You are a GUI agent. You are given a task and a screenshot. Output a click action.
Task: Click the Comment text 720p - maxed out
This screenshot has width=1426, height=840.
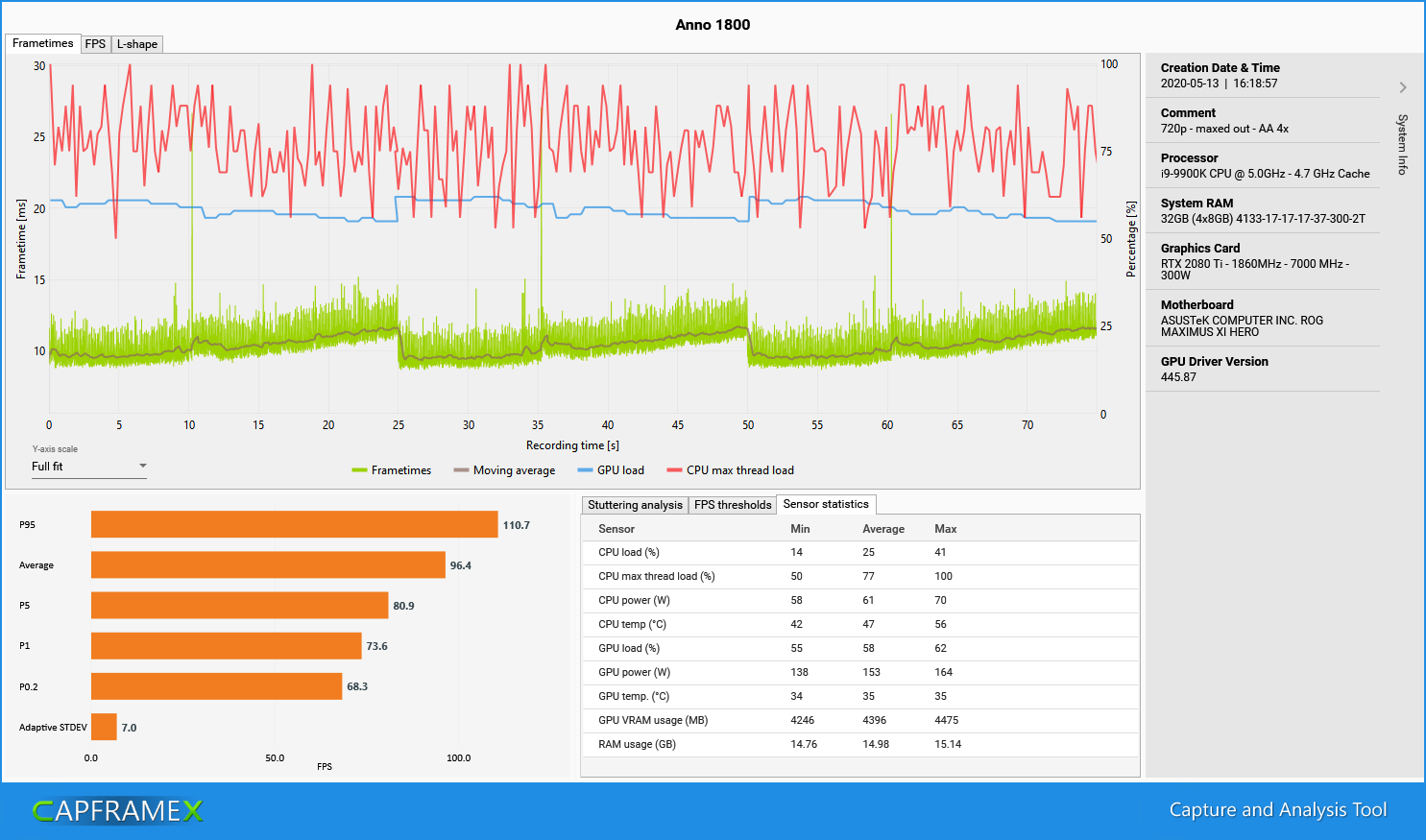[x=1224, y=129]
